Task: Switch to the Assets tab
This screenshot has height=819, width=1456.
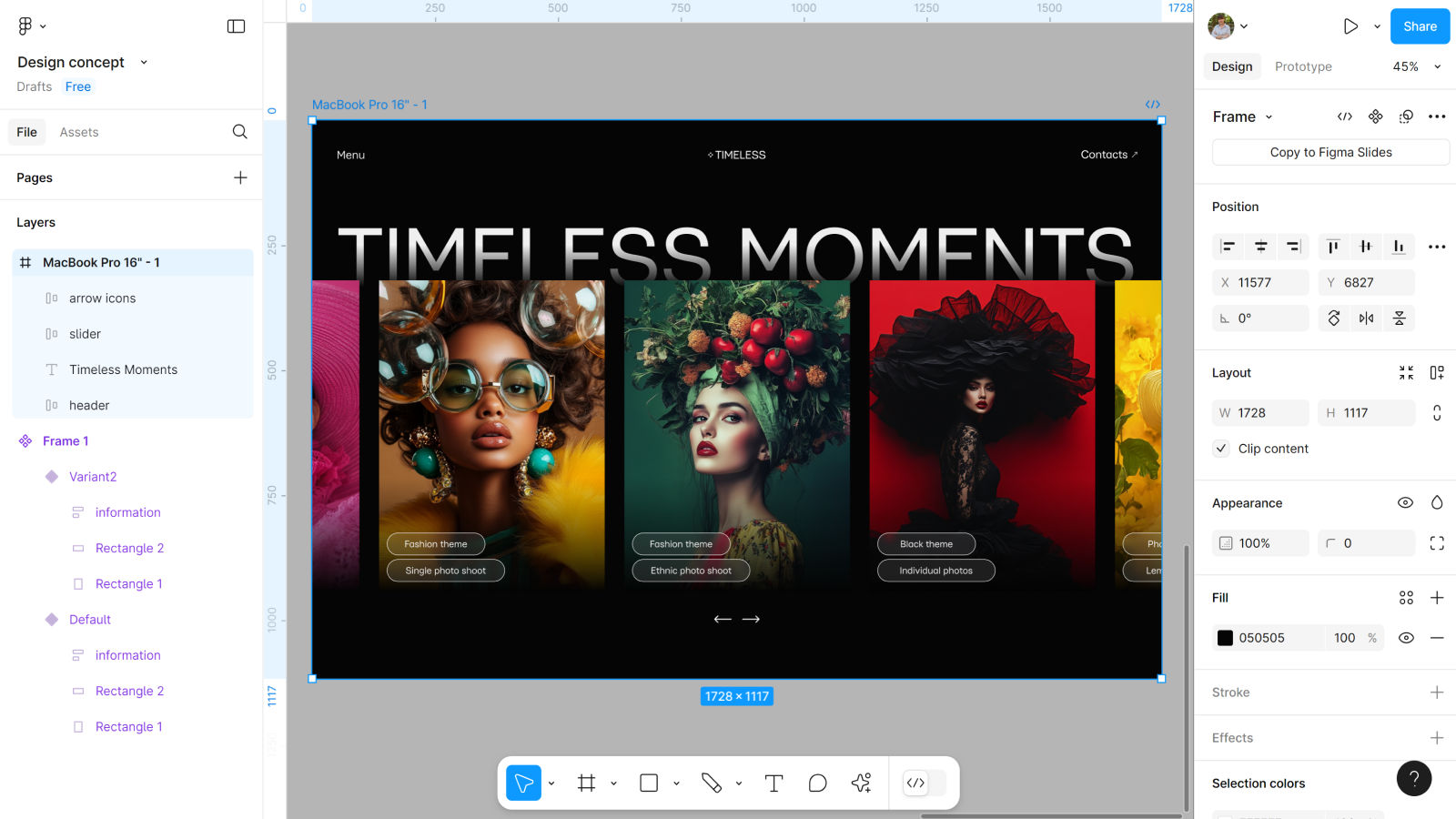Action: coord(79,132)
